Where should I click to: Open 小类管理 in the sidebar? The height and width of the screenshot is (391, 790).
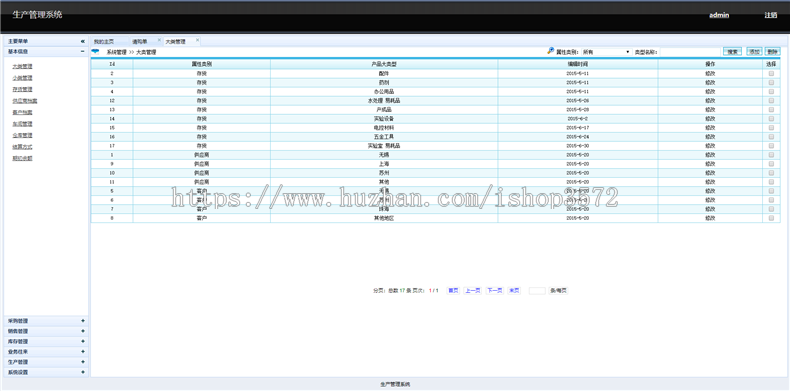pos(22,78)
